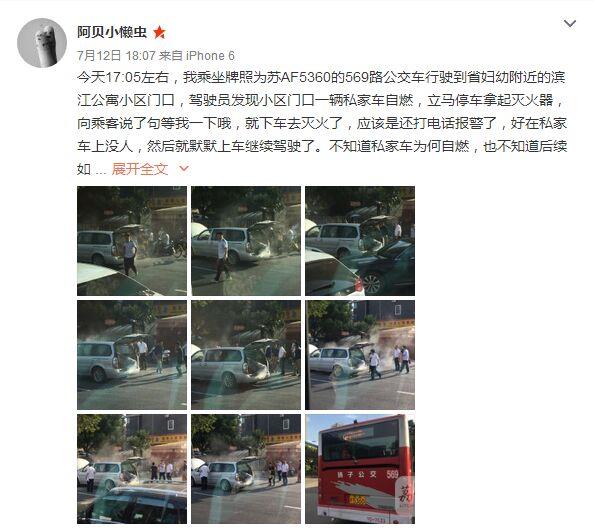Viewport: 594px width, 529px height.
Task: Open the 阿贝小懒虫 username link
Action: (112, 32)
